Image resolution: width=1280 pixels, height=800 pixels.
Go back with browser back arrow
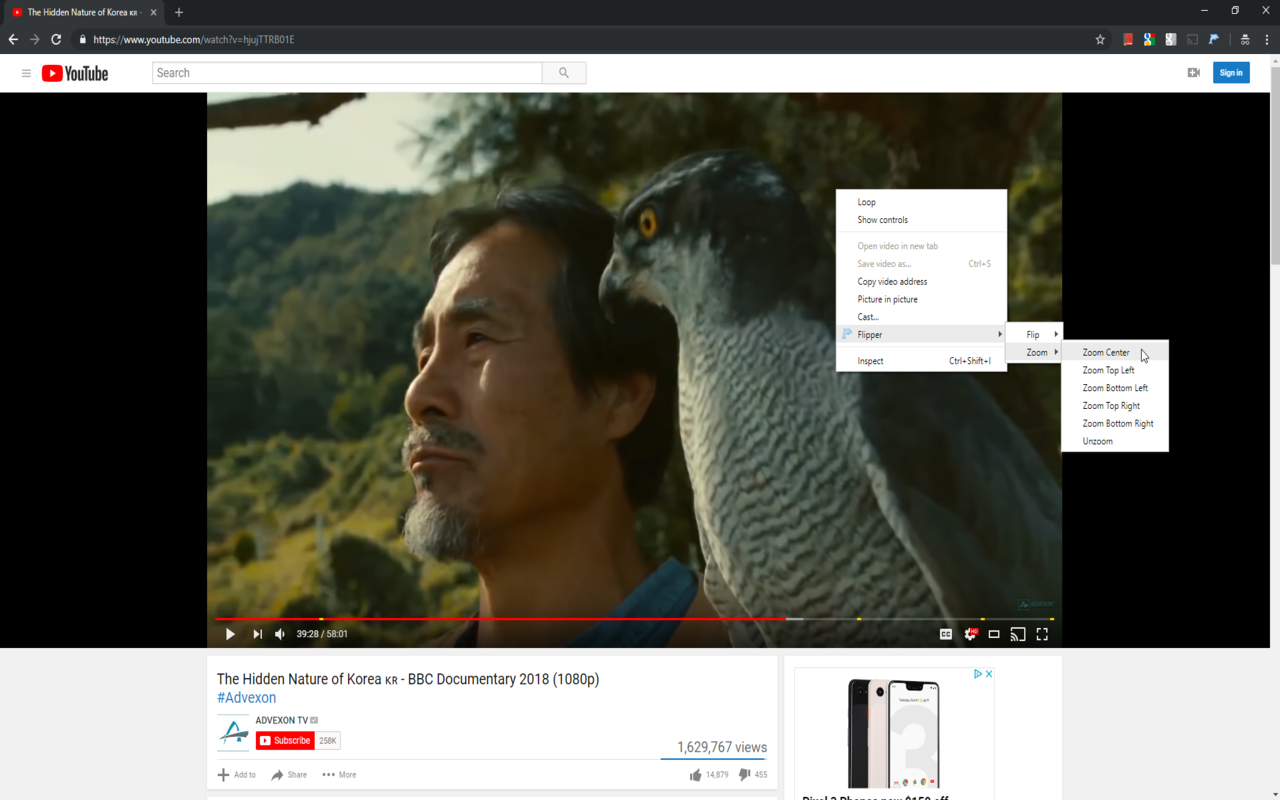point(13,40)
